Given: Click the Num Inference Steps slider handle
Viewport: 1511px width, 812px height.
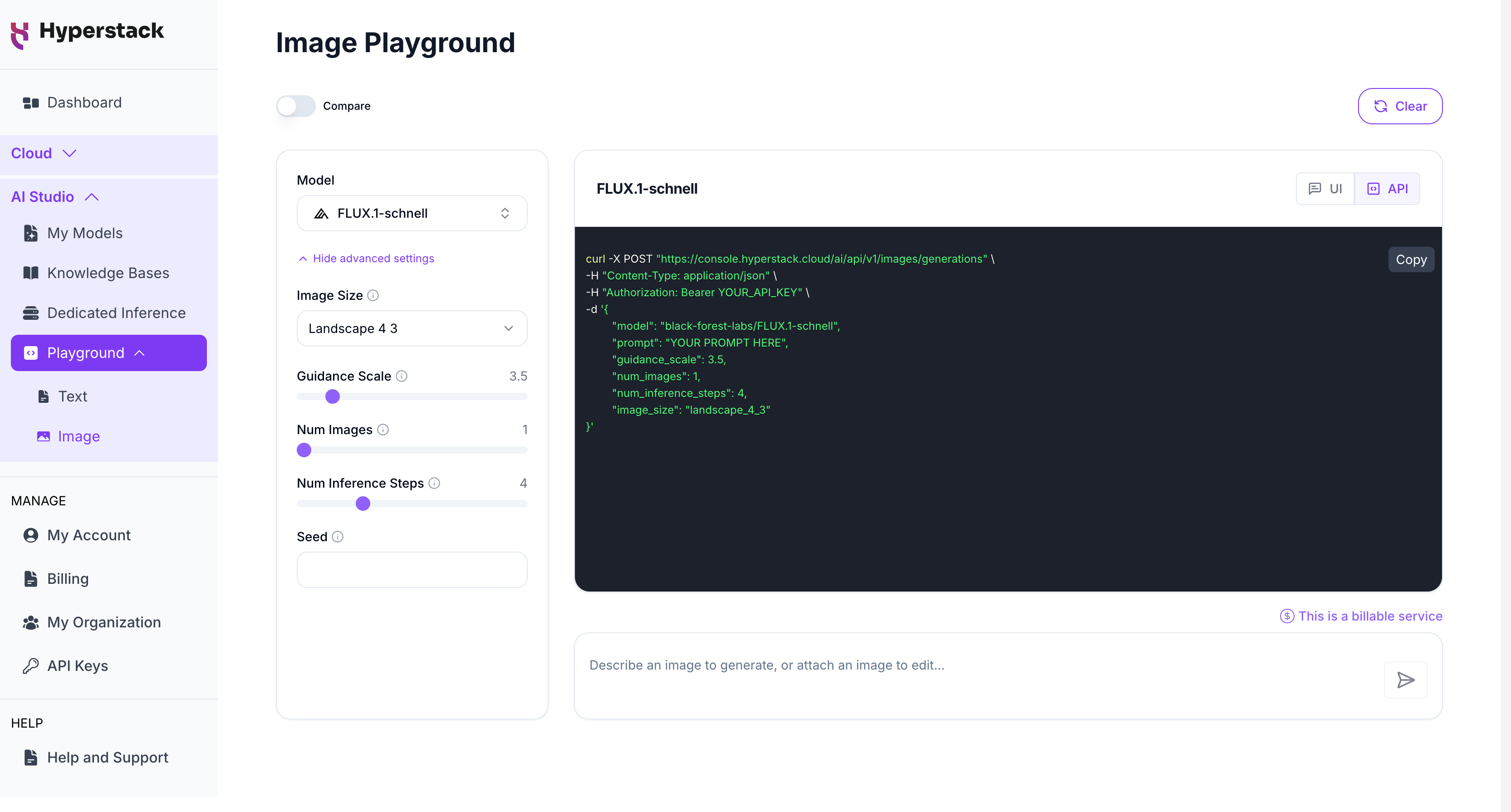Looking at the screenshot, I should [x=363, y=504].
